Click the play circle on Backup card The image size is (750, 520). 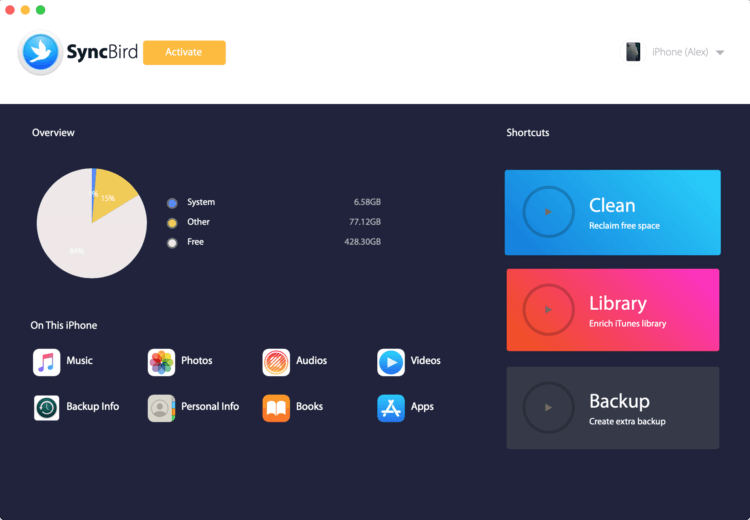549,408
